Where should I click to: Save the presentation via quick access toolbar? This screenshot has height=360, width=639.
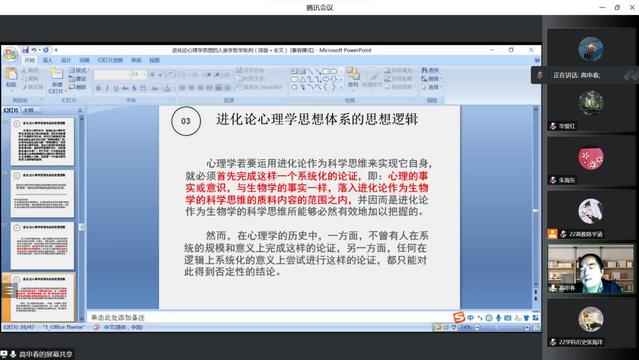(x=26, y=50)
